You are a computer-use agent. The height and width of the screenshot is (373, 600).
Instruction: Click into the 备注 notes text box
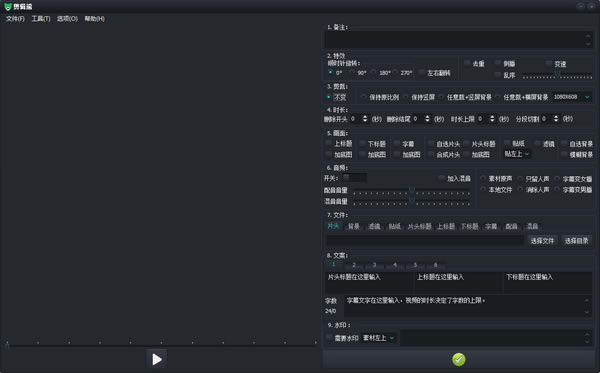click(458, 39)
